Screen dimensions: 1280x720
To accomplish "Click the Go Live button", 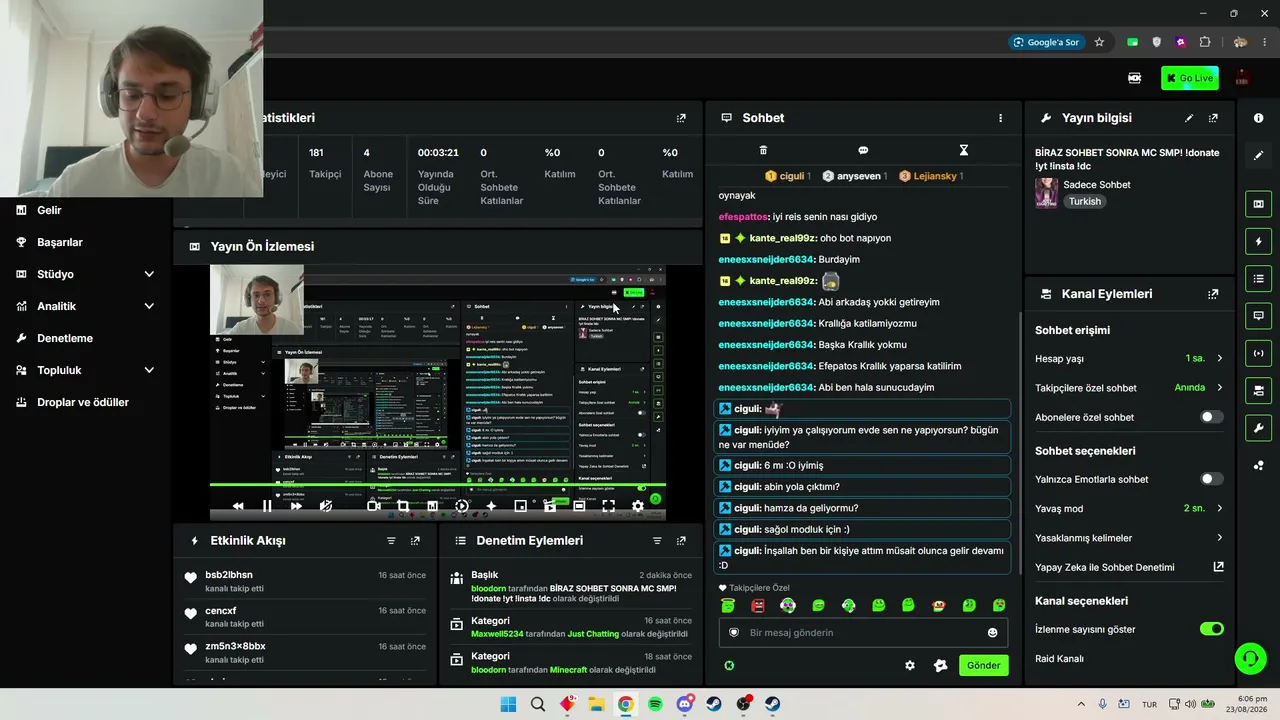I will (x=1190, y=78).
